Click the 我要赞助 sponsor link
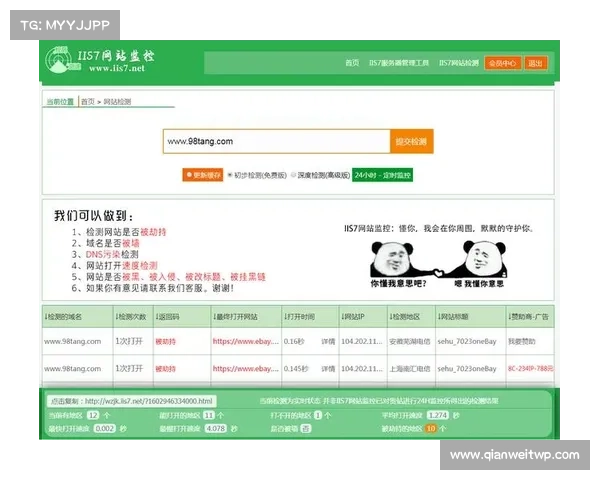This screenshot has height=480, width=600. pyautogui.click(x=522, y=341)
